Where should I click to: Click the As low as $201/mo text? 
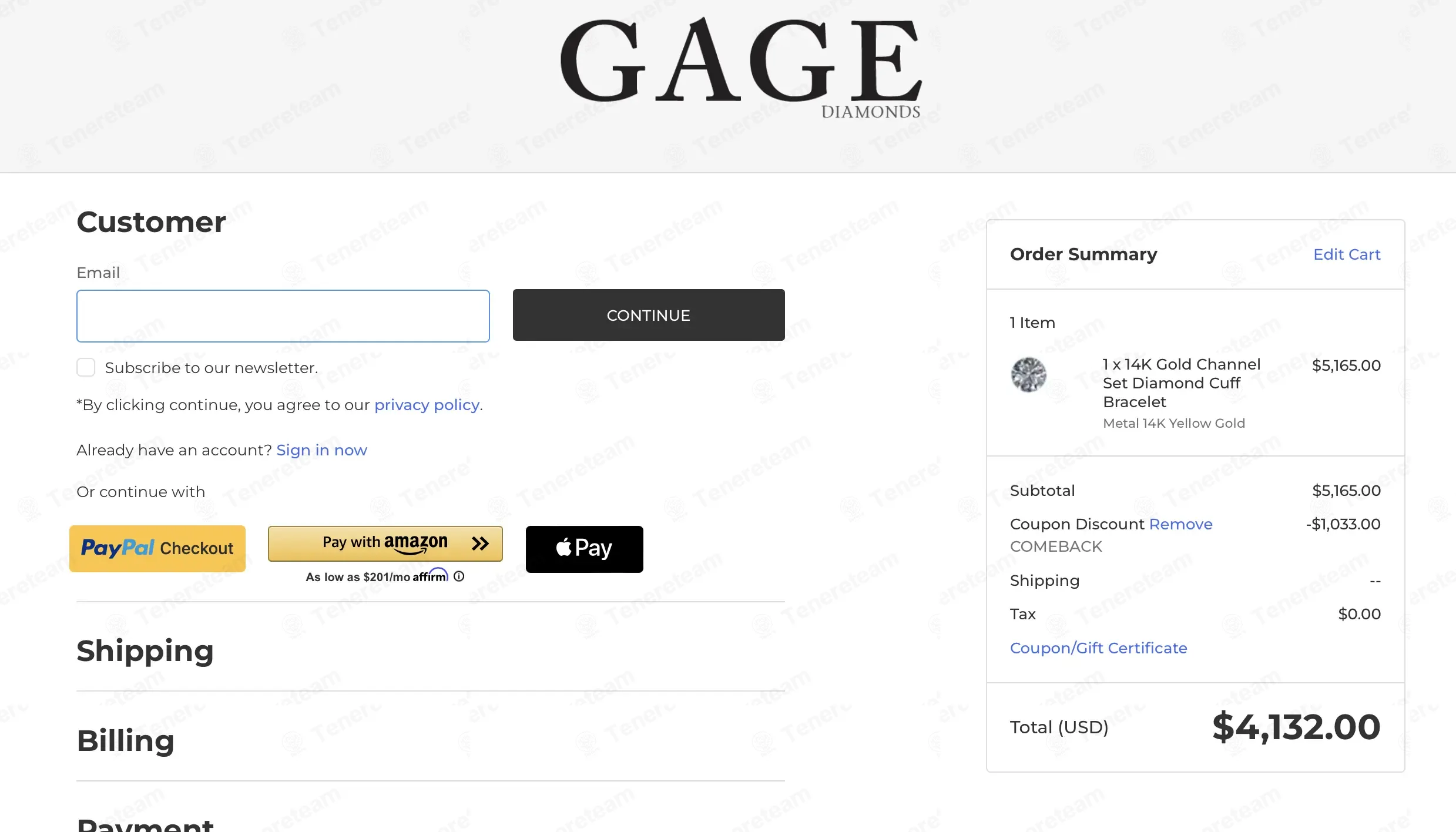(x=358, y=577)
